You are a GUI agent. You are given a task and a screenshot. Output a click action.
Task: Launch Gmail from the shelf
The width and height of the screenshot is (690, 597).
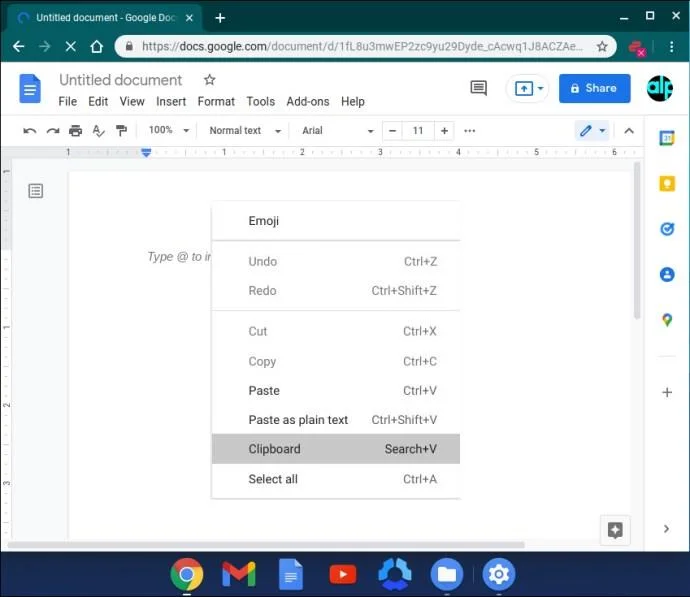[239, 574]
